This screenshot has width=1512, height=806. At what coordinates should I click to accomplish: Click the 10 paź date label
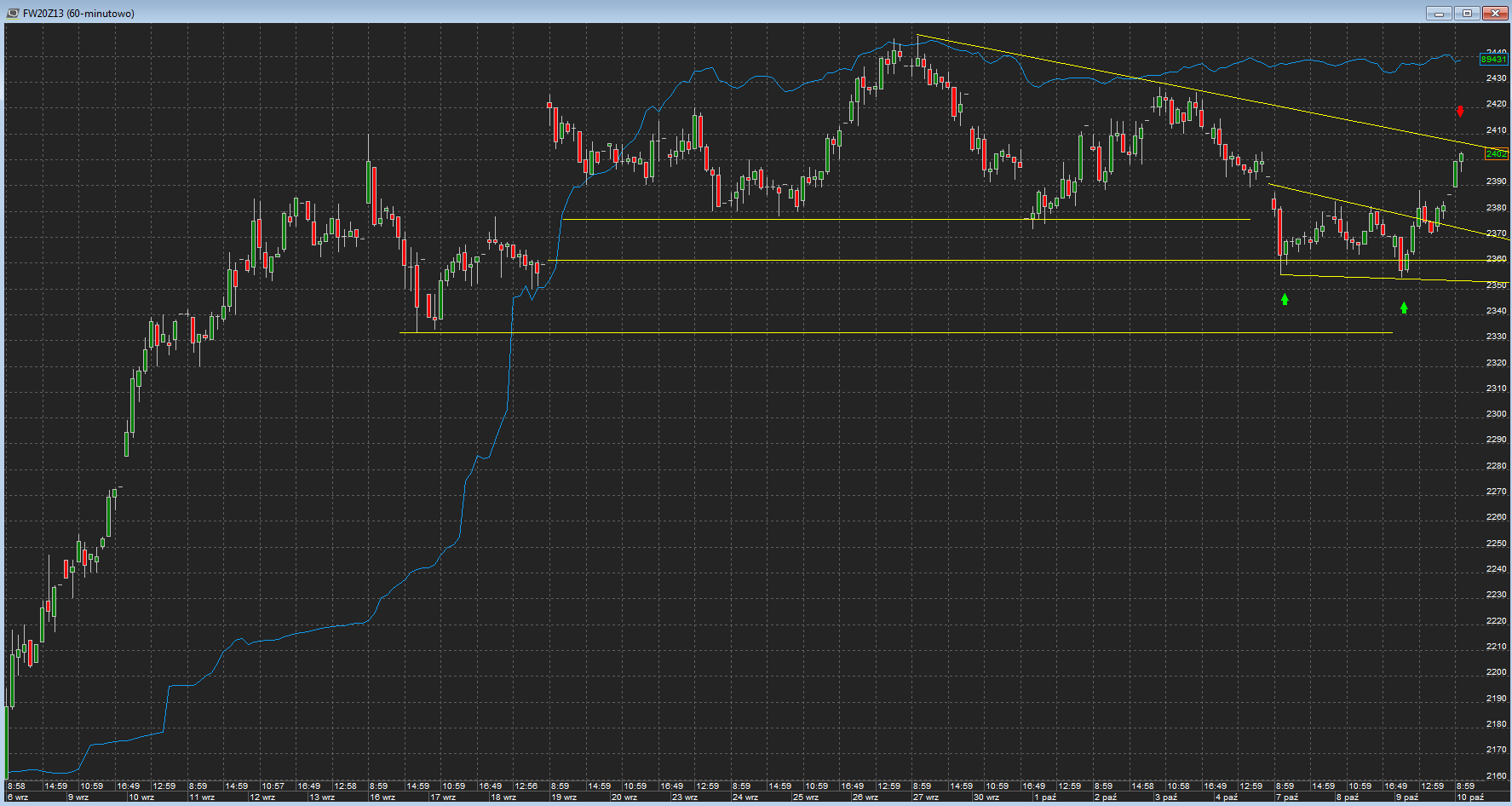click(x=1471, y=797)
